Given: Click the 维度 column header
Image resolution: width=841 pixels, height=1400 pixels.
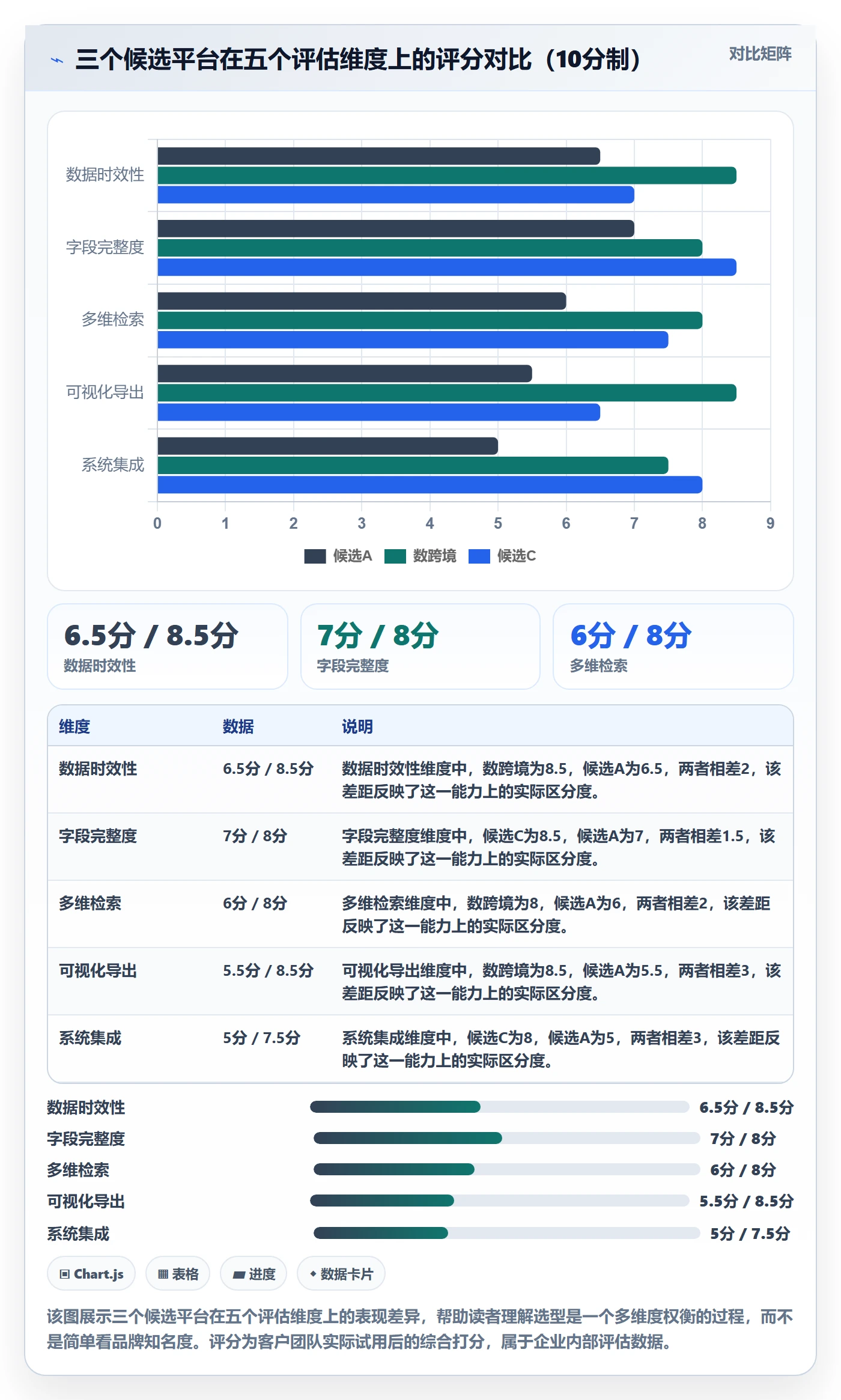Looking at the screenshot, I should pyautogui.click(x=74, y=726).
